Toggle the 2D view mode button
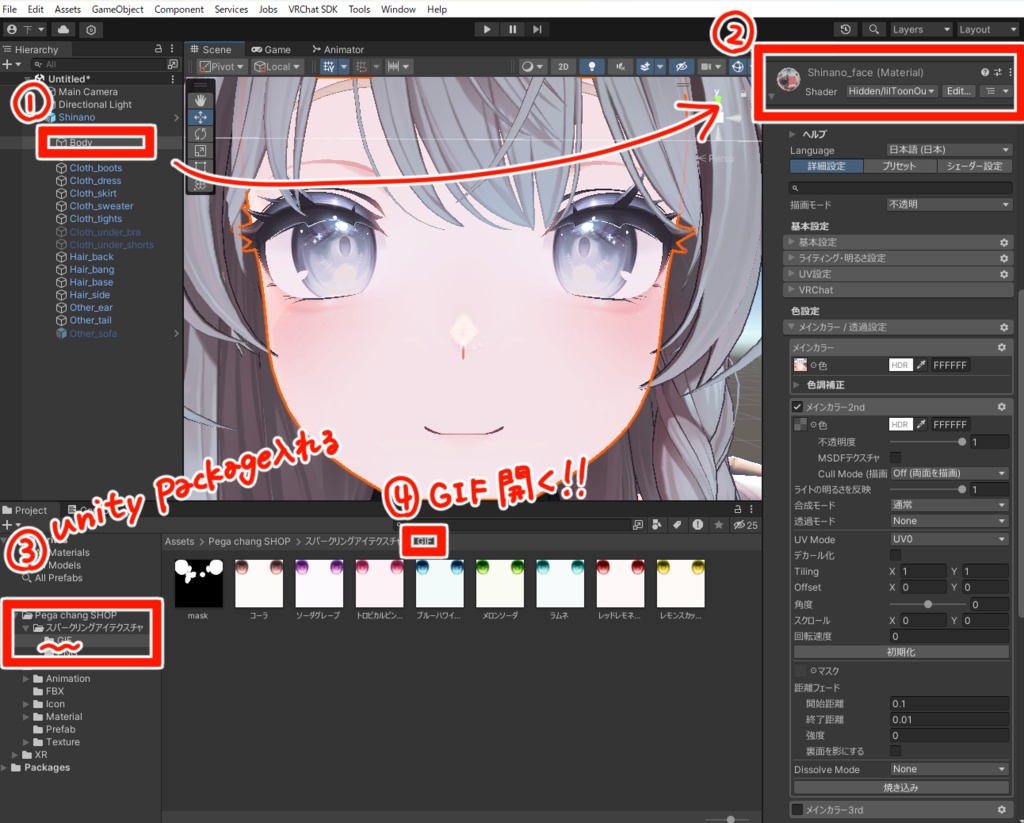 [563, 67]
